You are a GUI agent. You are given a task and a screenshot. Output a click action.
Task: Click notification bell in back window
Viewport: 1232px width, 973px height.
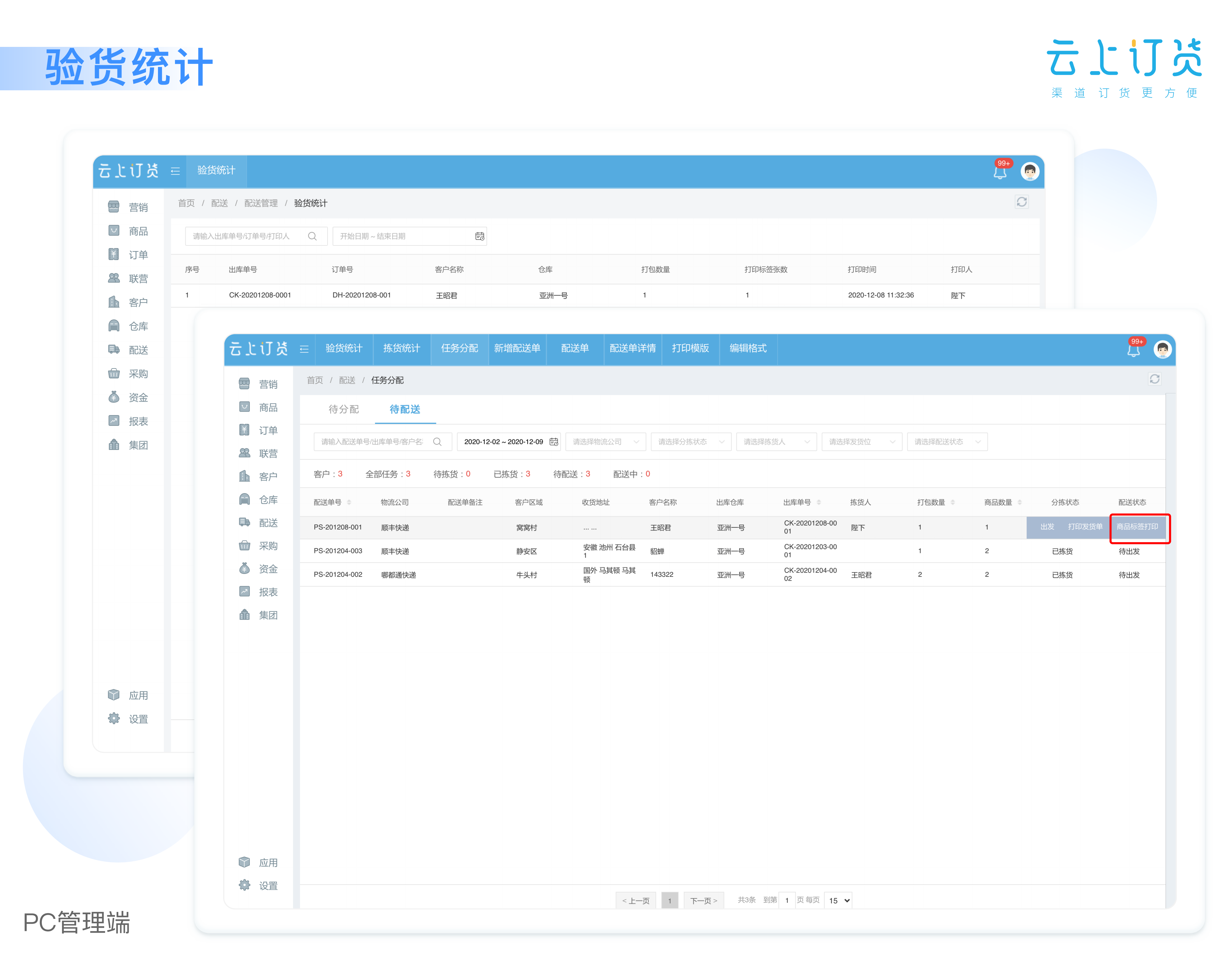[x=1000, y=172]
